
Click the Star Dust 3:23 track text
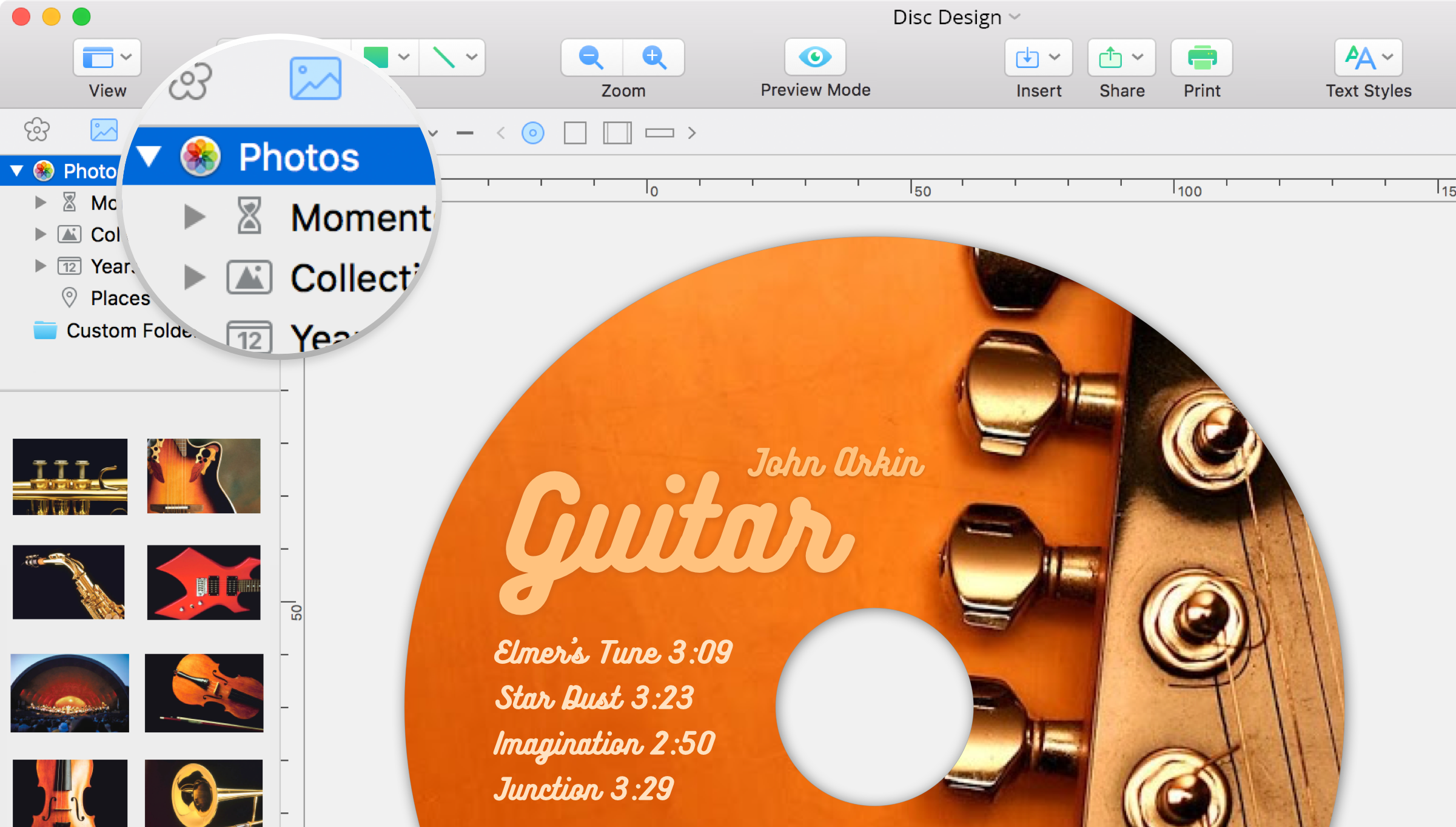594,698
